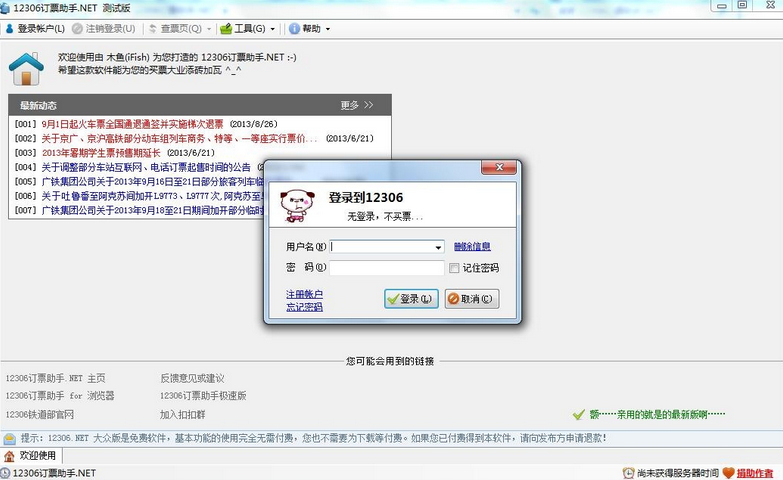Viewport: 783px width, 480px height.
Task: Click the cartoon mascot in login dialog
Action: 297,205
